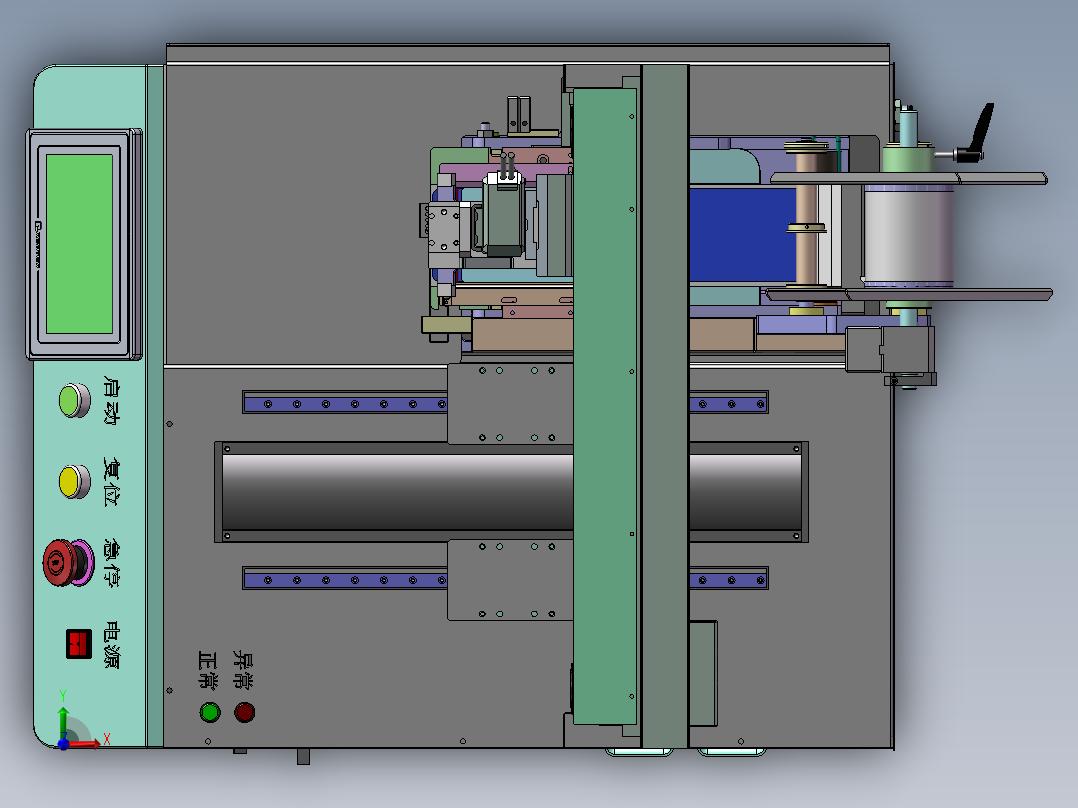This screenshot has height=808, width=1078.
Task: Select the 复位 text label
Action: click(x=111, y=481)
